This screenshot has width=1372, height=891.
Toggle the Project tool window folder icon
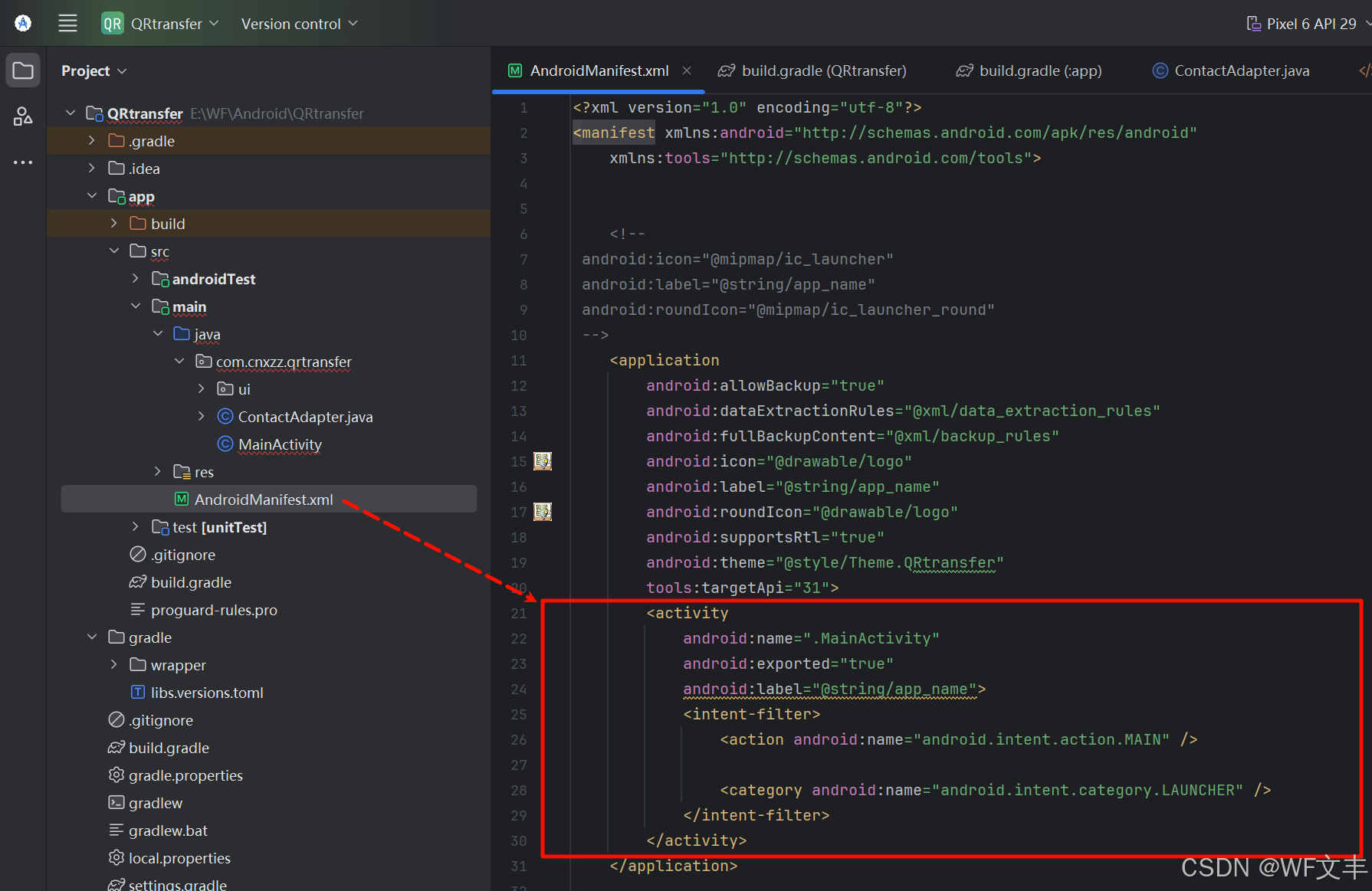(x=23, y=71)
